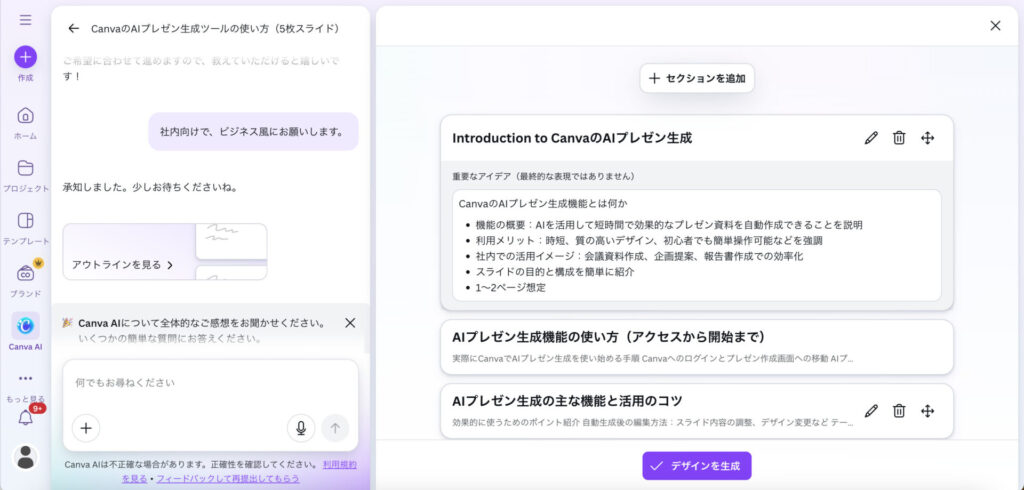This screenshot has height=490, width=1024.
Task: Open the hamburger menu in sidebar
Action: (x=25, y=20)
